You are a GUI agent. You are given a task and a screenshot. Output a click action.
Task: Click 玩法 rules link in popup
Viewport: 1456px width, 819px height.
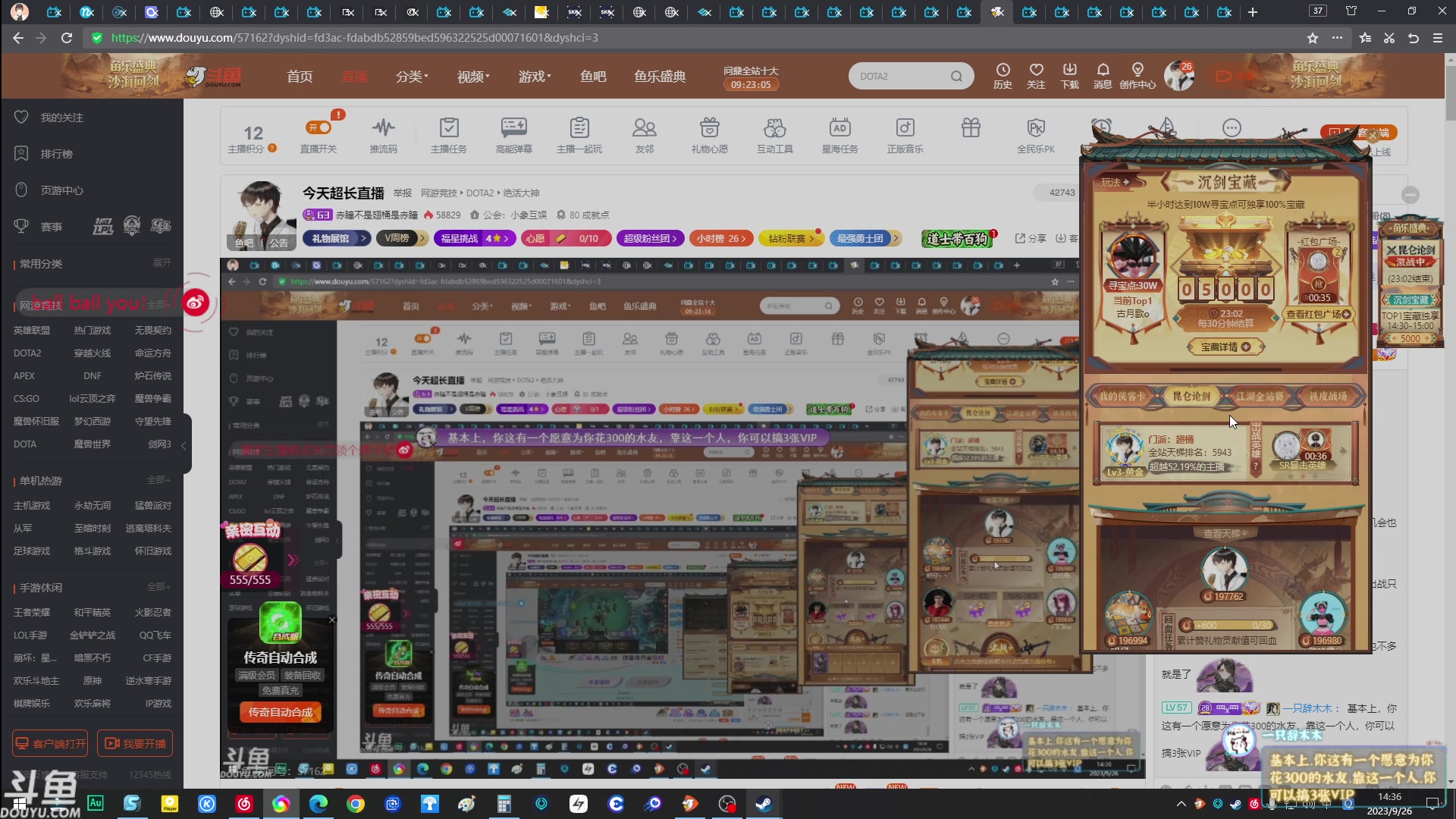point(1115,182)
